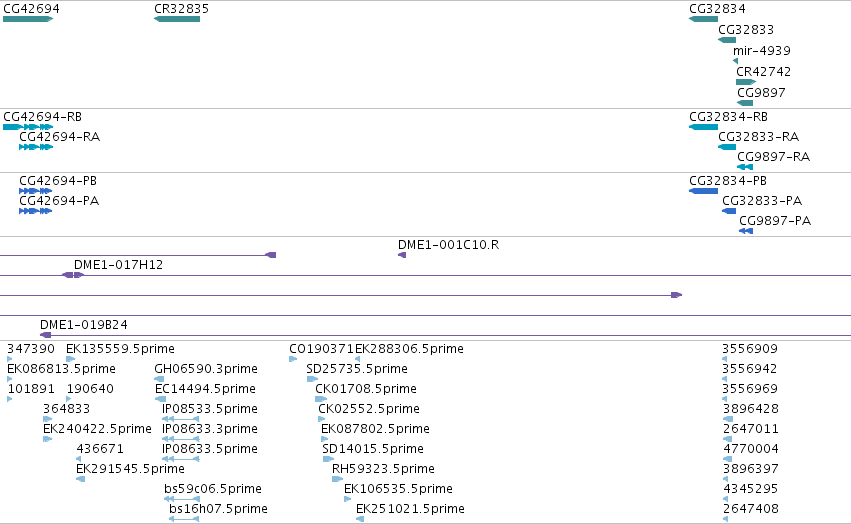Open the CR42742 gene feature
851x524 pixels.
[x=746, y=82]
